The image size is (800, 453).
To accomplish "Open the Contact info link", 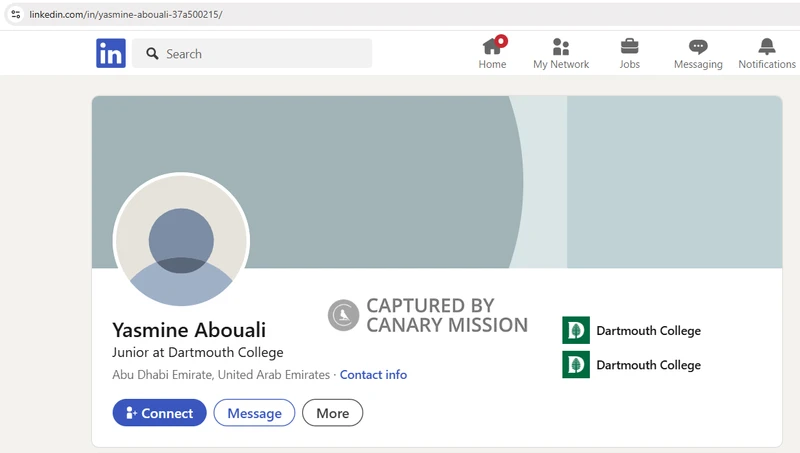I will [x=373, y=374].
